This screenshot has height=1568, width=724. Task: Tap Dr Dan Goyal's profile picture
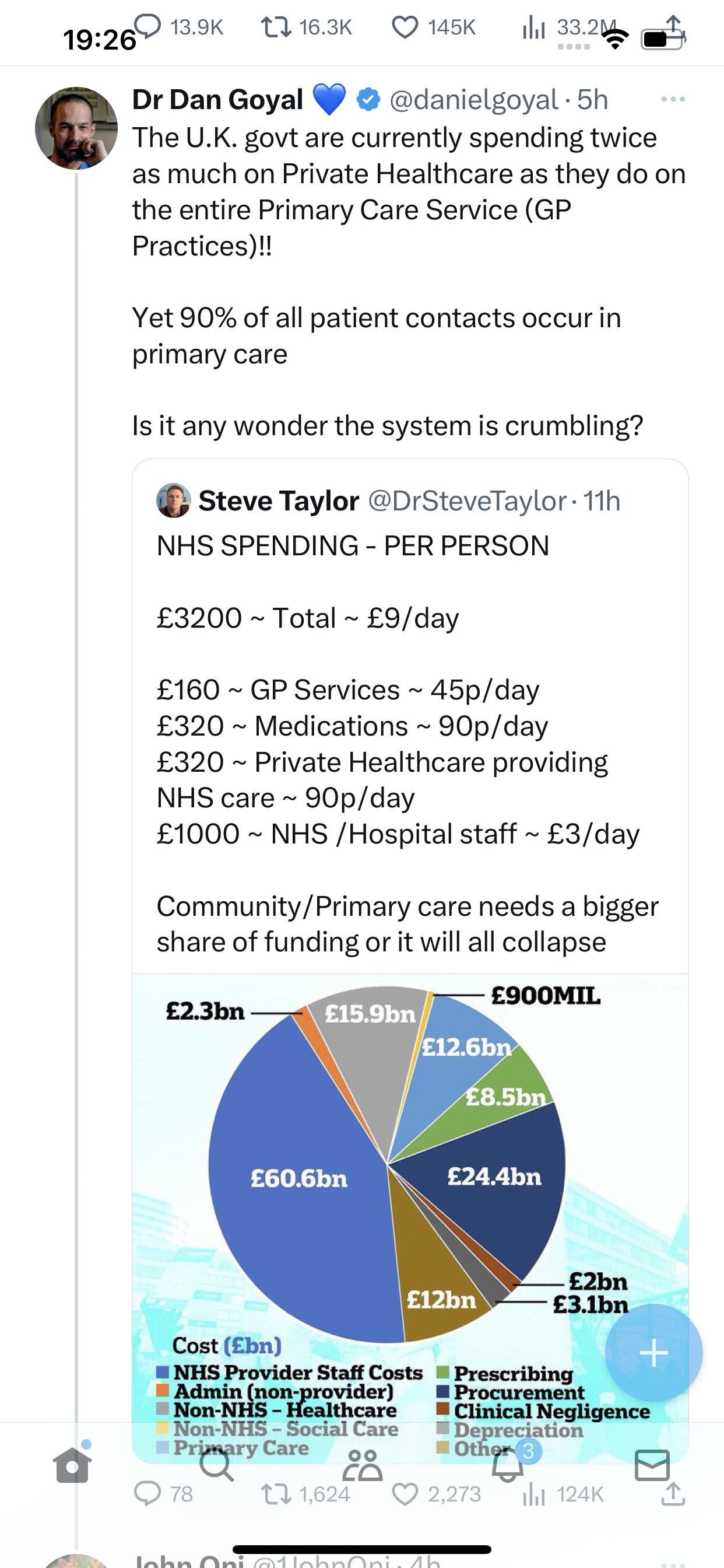[76, 128]
